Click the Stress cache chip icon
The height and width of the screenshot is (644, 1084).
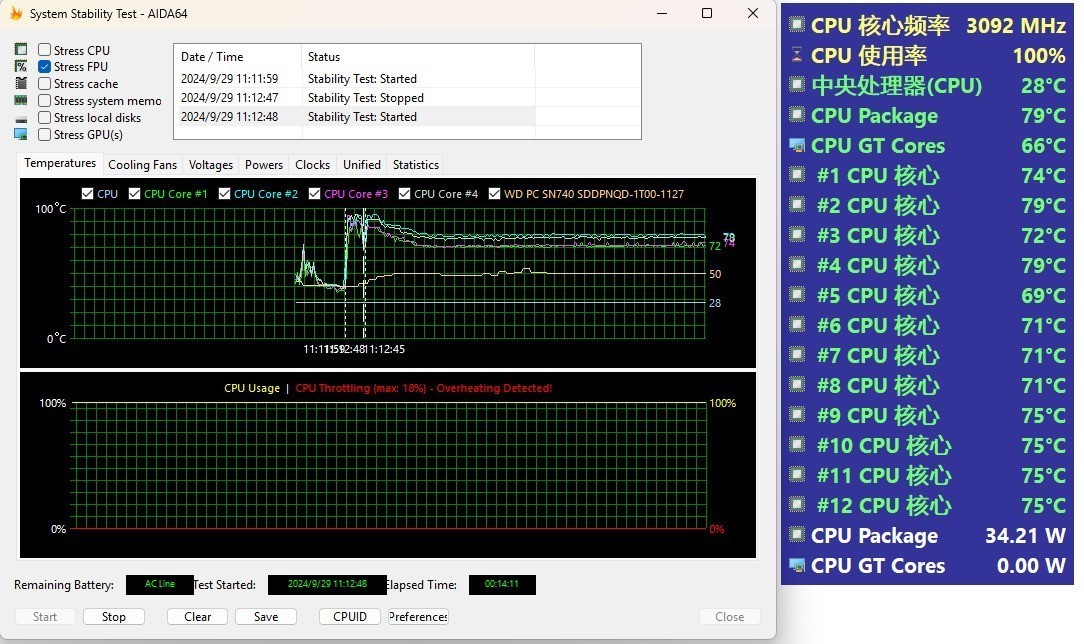tap(21, 84)
